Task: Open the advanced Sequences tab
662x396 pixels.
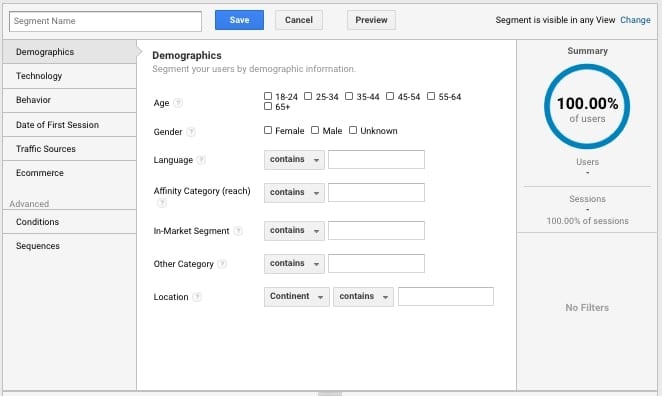Action: click(70, 246)
